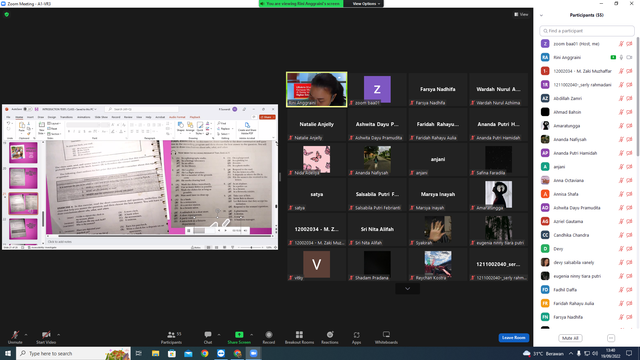Open the Windows Start menu
Viewport: 640px width, 360px height.
click(x=8, y=353)
